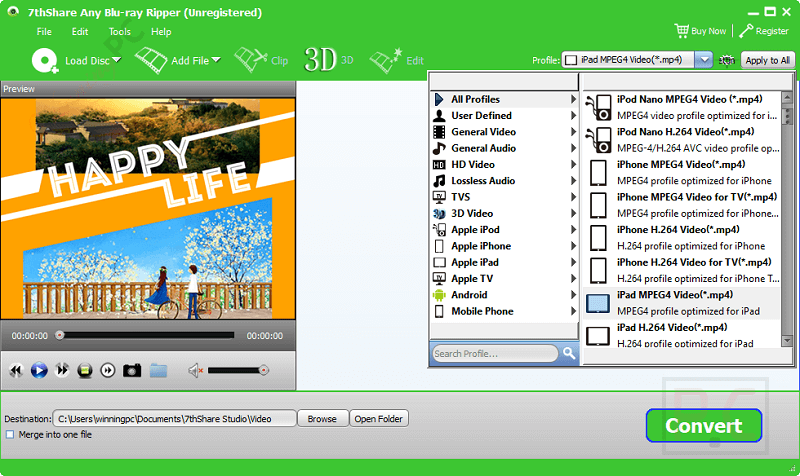Select the Apple iPhone category
The image size is (800, 476).
(505, 246)
